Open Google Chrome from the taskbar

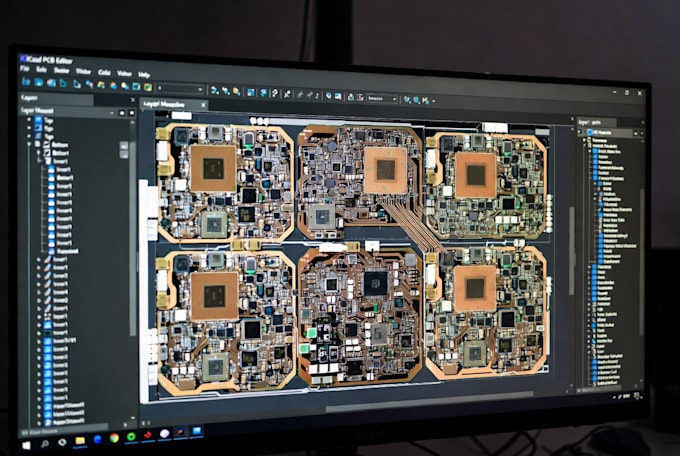click(x=114, y=438)
